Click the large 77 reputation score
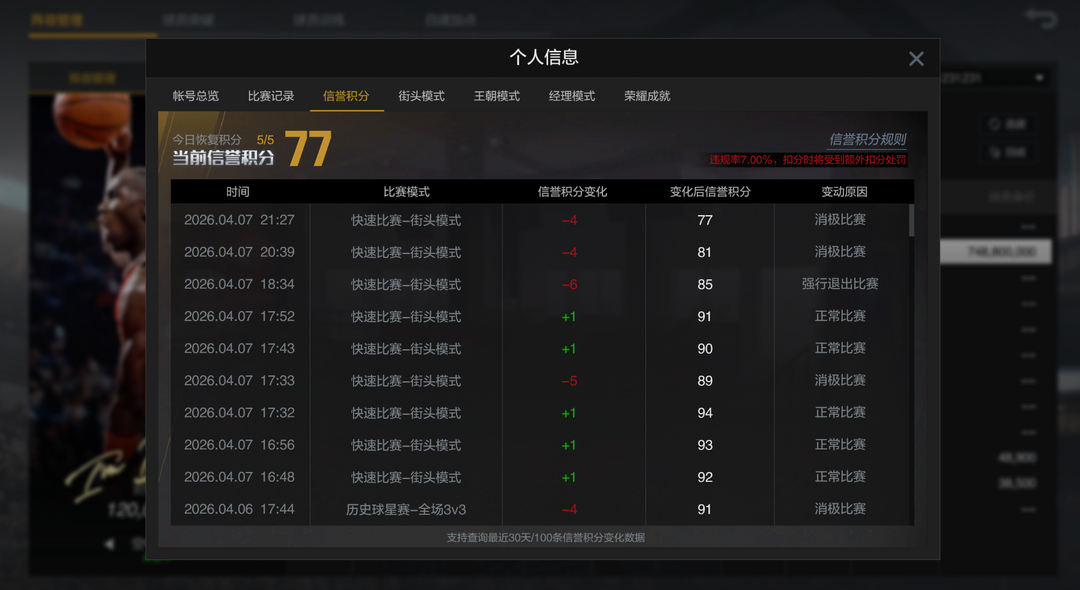Viewport: 1080px width, 590px height. (x=308, y=149)
